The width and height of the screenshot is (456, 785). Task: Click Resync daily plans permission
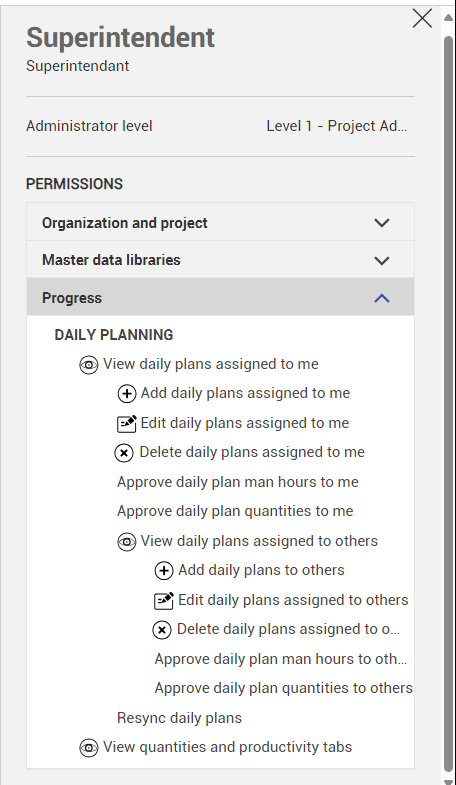click(x=179, y=718)
